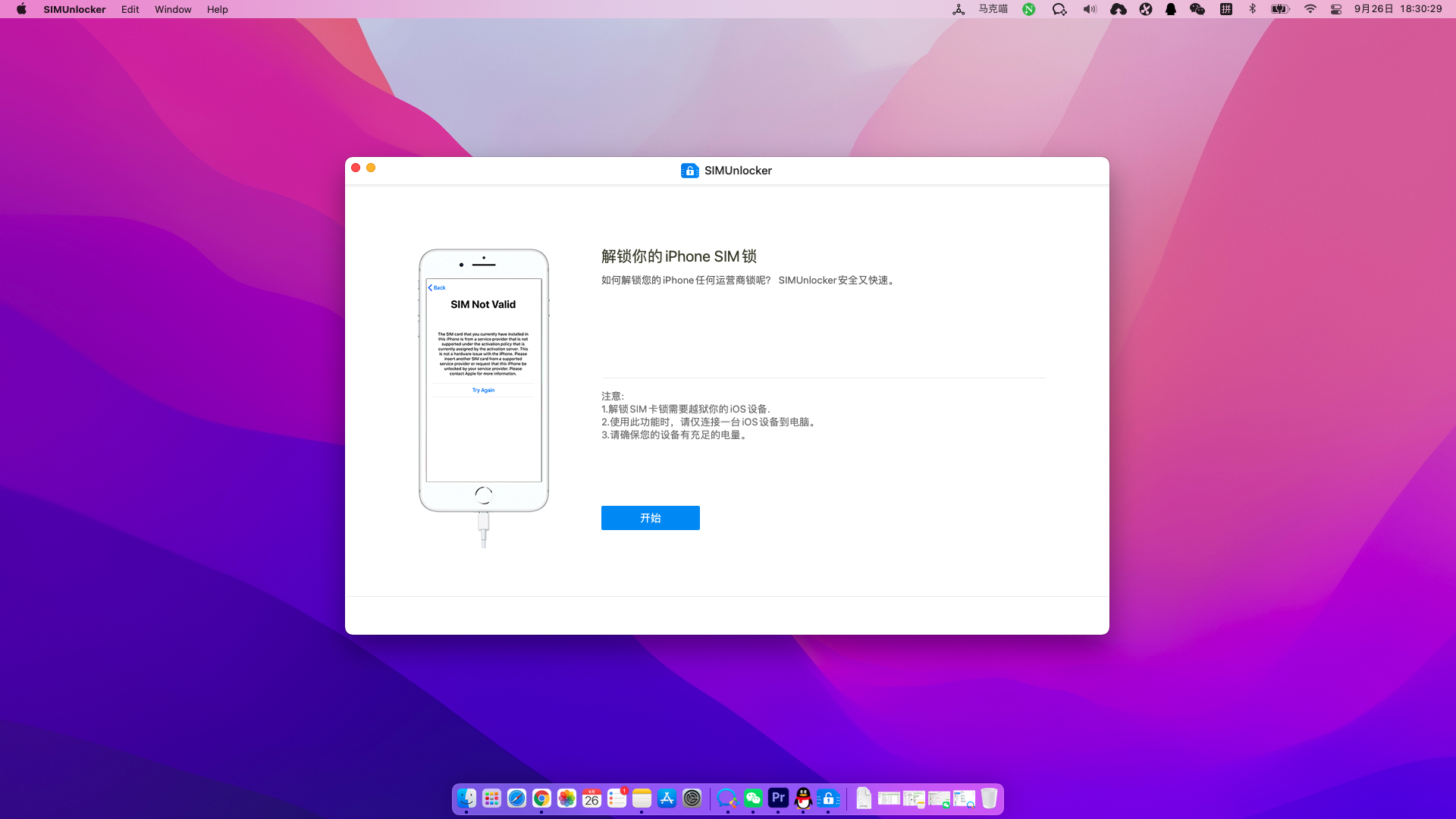Open the Trash in the Dock
Viewport: 1456px width, 819px height.
click(989, 798)
